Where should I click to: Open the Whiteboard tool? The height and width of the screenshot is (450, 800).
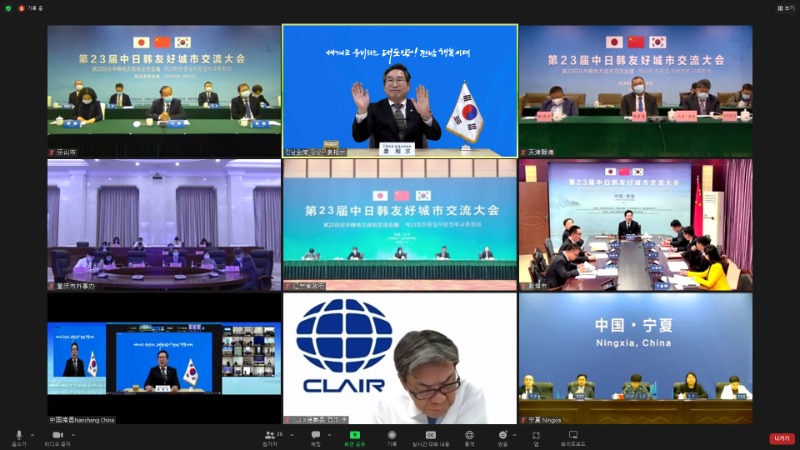click(x=572, y=436)
